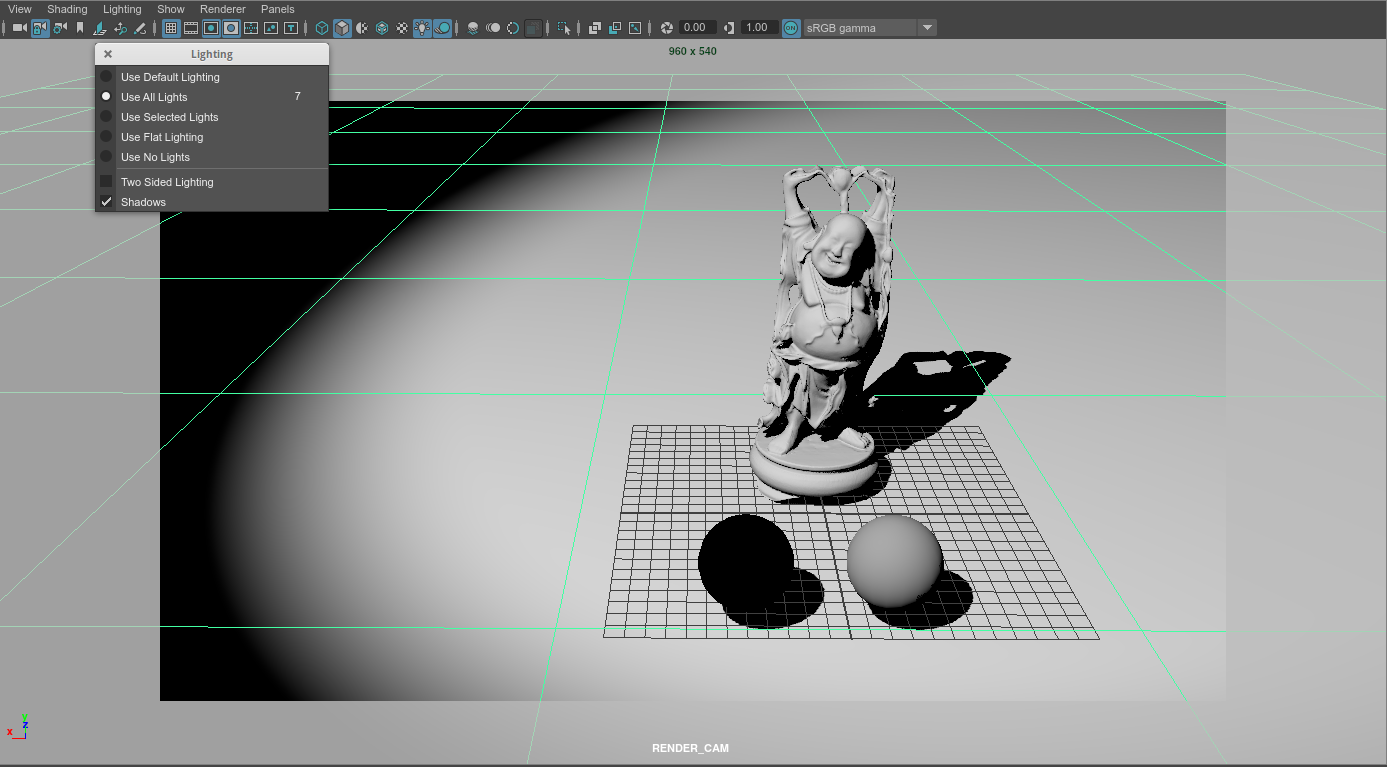Click the Textured display checker icon
Screen dimensions: 1387x767
[402, 28]
